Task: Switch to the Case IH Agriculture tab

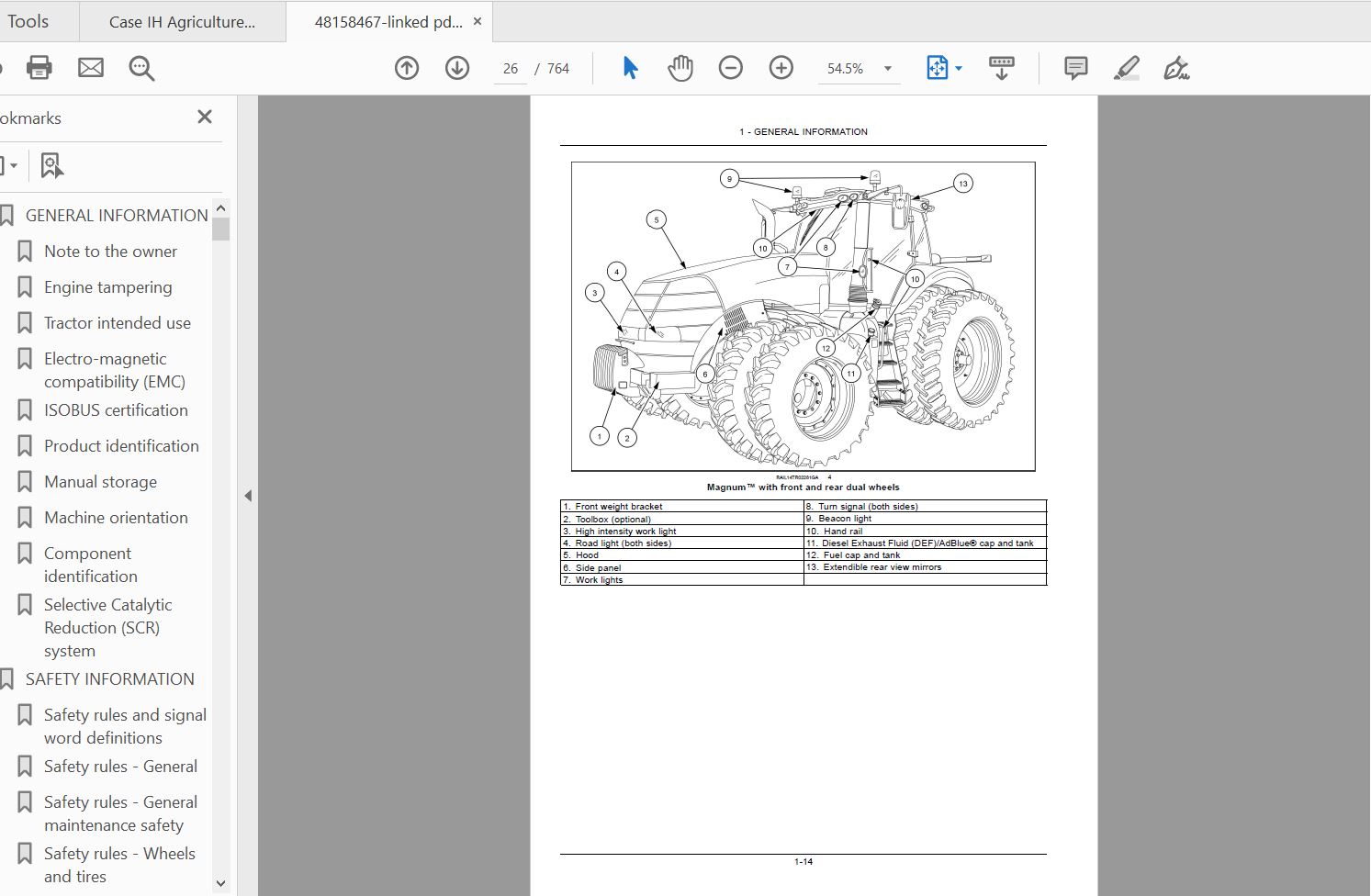Action: pos(182,22)
